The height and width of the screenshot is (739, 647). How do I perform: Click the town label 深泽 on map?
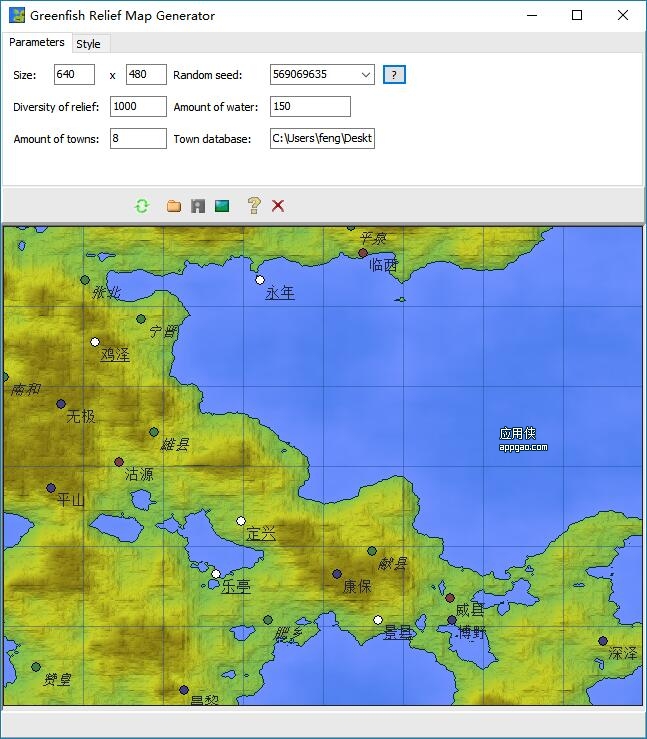[622, 653]
